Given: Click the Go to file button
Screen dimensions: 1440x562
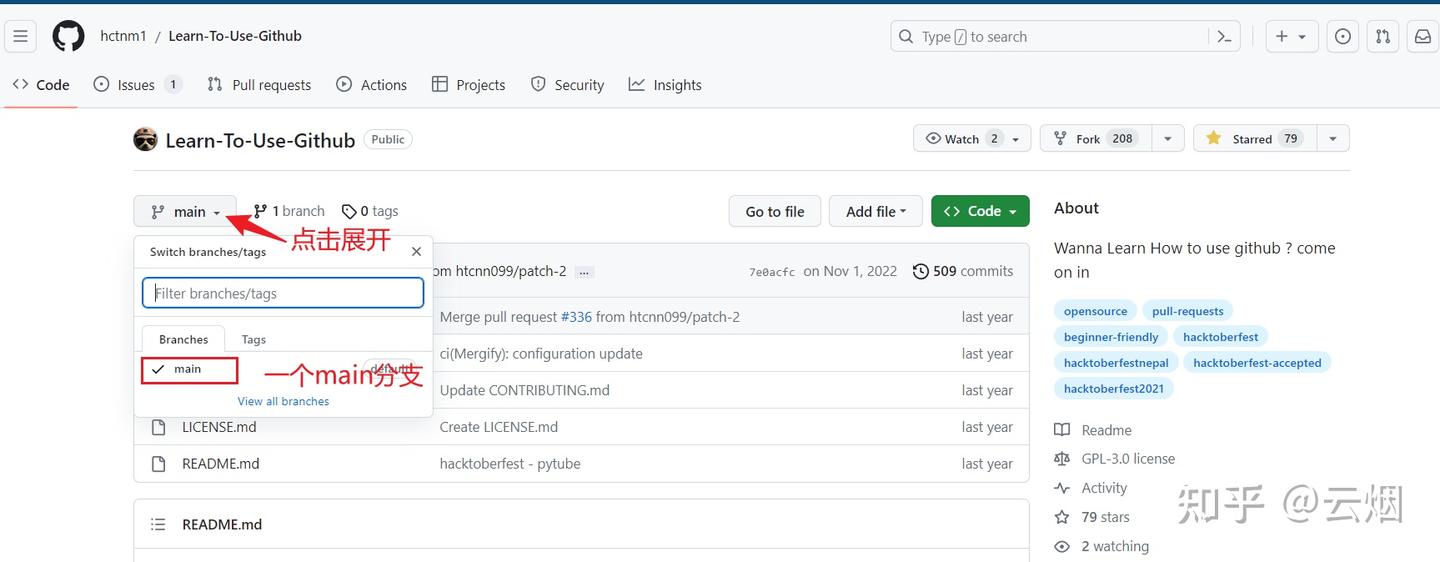Looking at the screenshot, I should (x=775, y=211).
